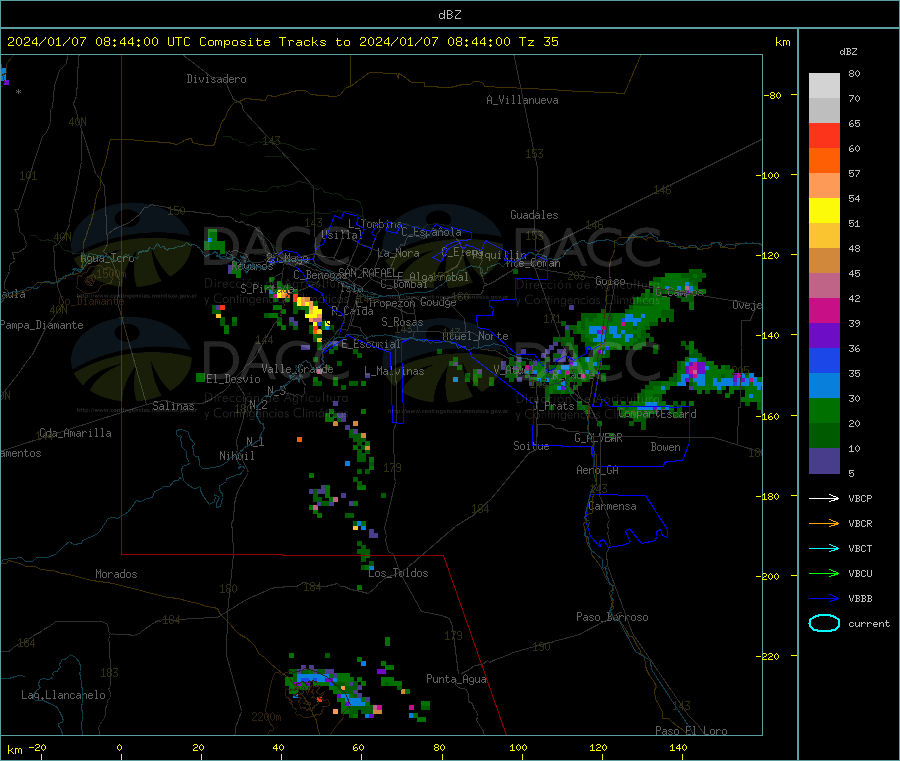The height and width of the screenshot is (761, 900).
Task: Click the Pampa_Diamante map label
Action: tap(41, 325)
